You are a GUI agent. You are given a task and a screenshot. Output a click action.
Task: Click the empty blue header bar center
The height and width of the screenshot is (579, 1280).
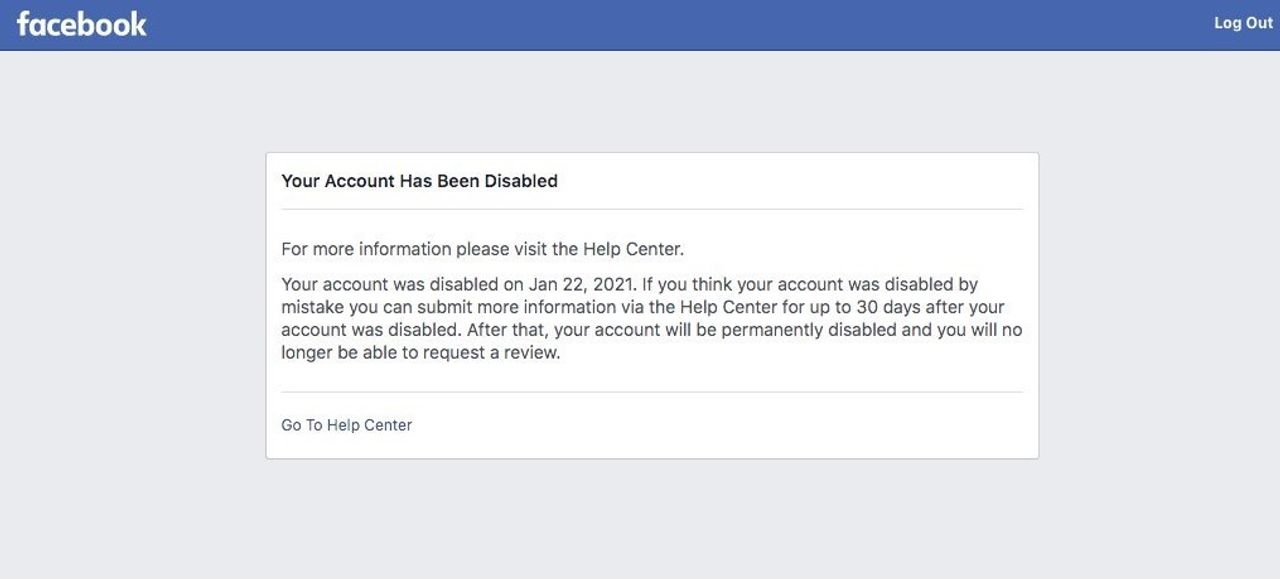[x=640, y=24]
